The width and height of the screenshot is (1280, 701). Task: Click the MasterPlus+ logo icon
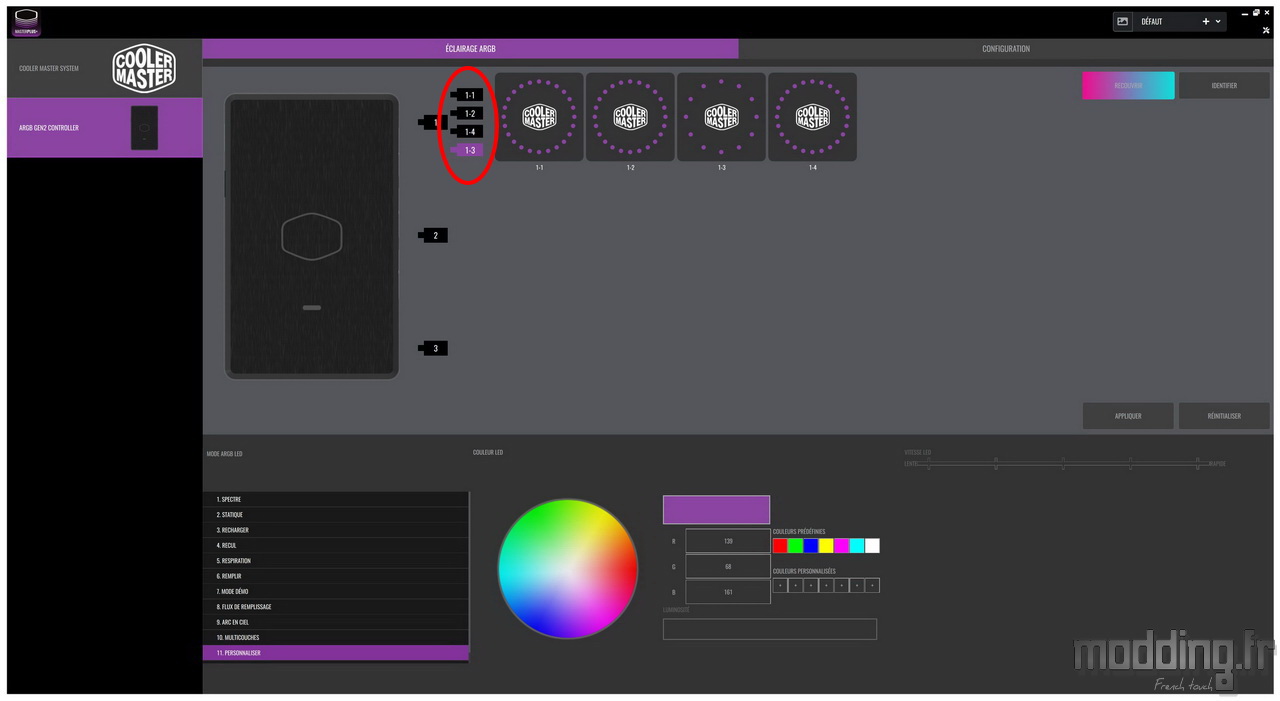[26, 22]
